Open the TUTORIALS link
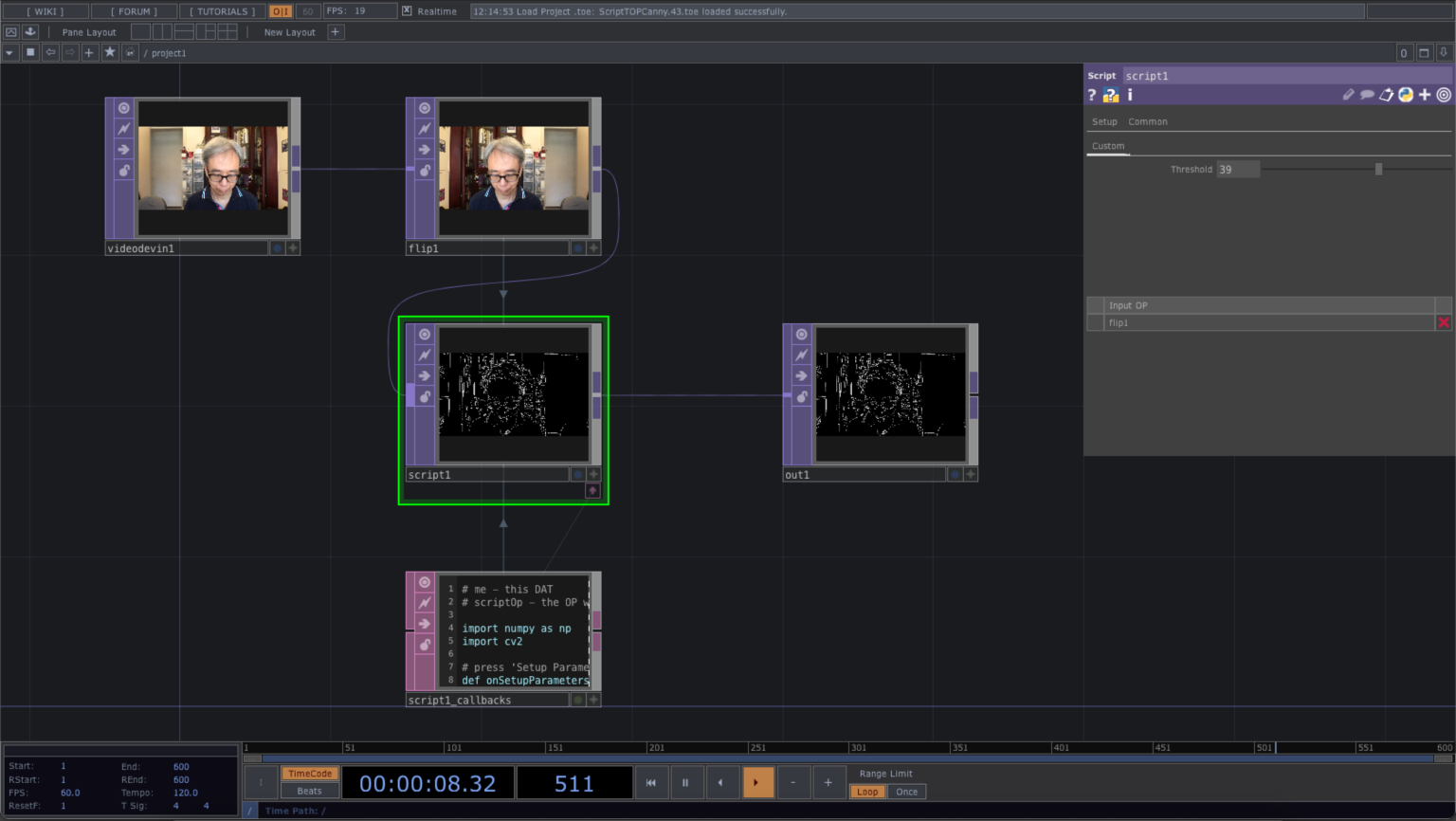1456x821 pixels. point(222,11)
